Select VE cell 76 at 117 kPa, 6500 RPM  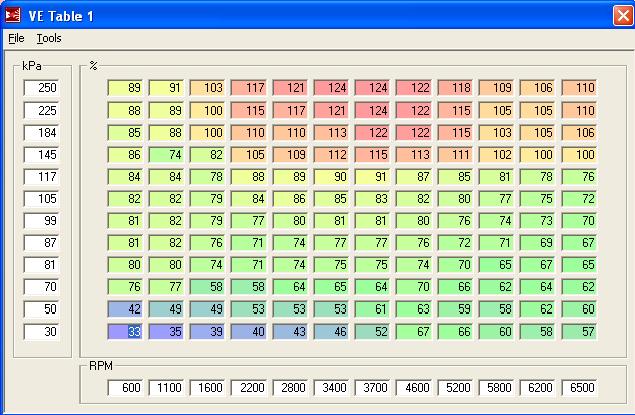[x=579, y=177]
